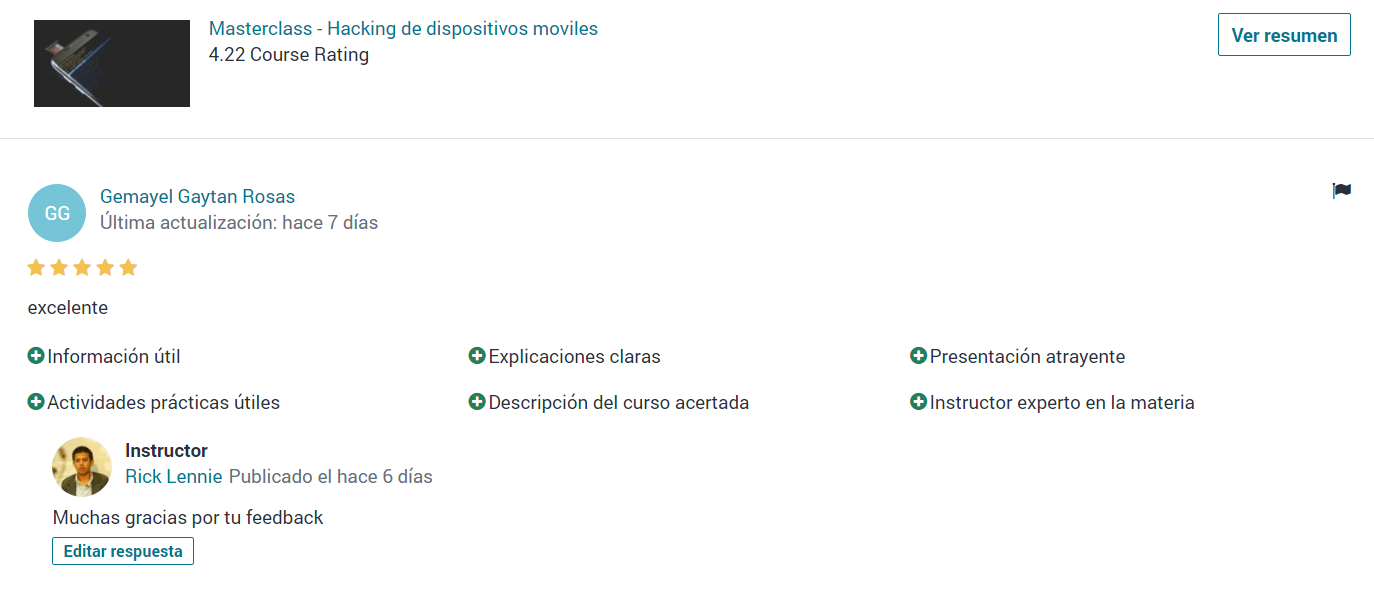Click the plus icon beside Actividades prácticas útiles
The width and height of the screenshot is (1374, 589).
tap(36, 402)
